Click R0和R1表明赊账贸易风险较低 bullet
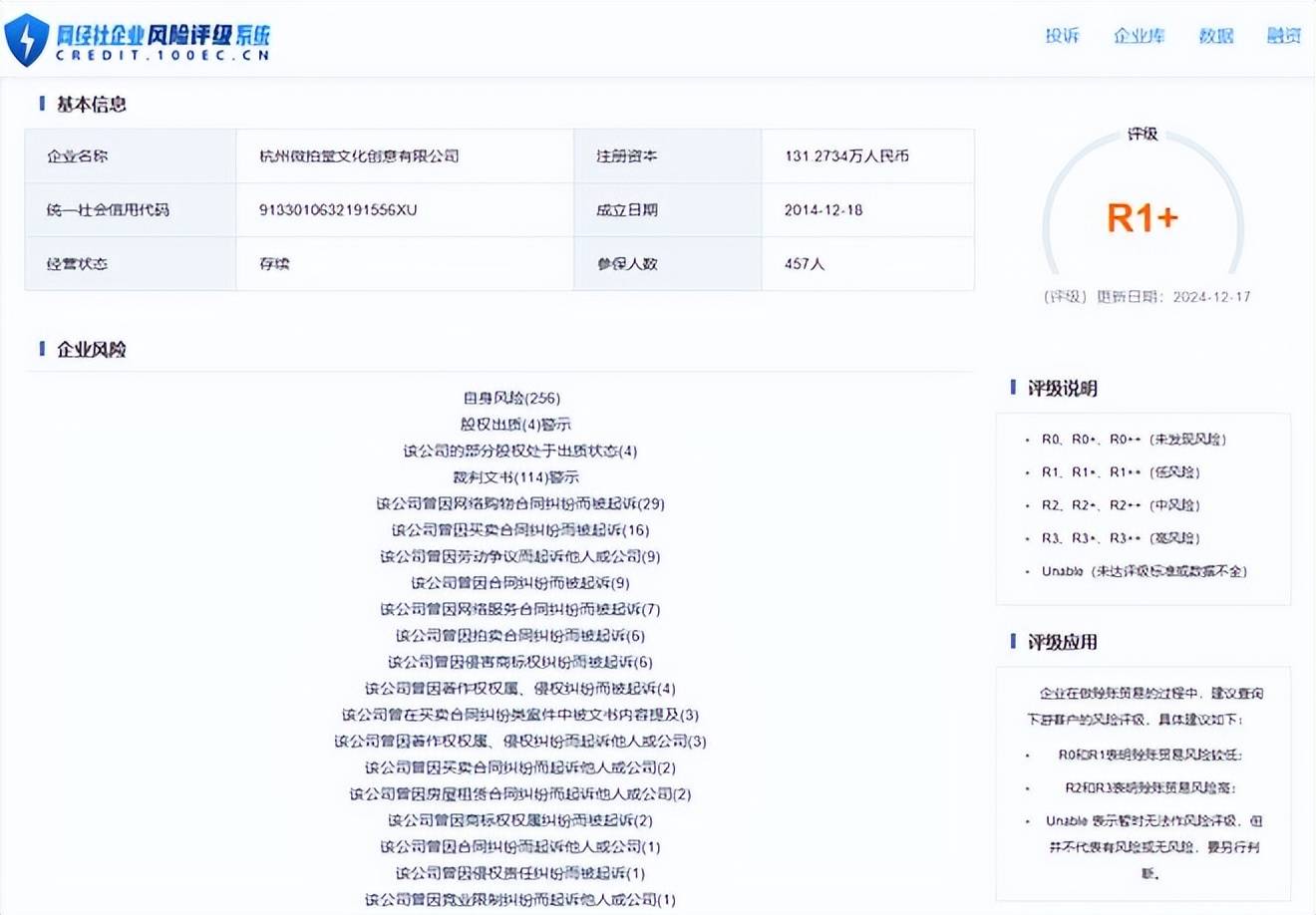 click(x=1151, y=755)
